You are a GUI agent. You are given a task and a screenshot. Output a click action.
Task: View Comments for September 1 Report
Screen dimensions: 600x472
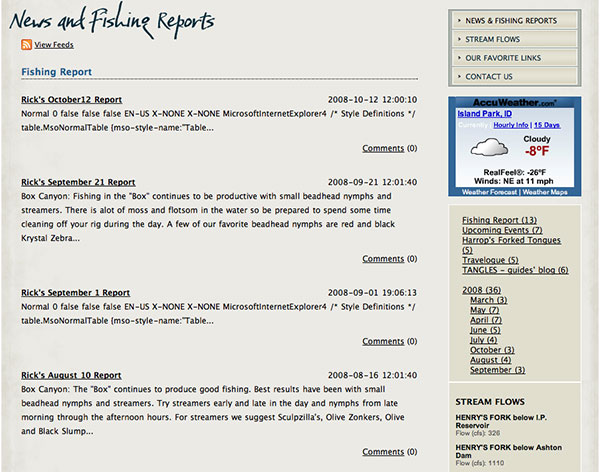point(383,341)
